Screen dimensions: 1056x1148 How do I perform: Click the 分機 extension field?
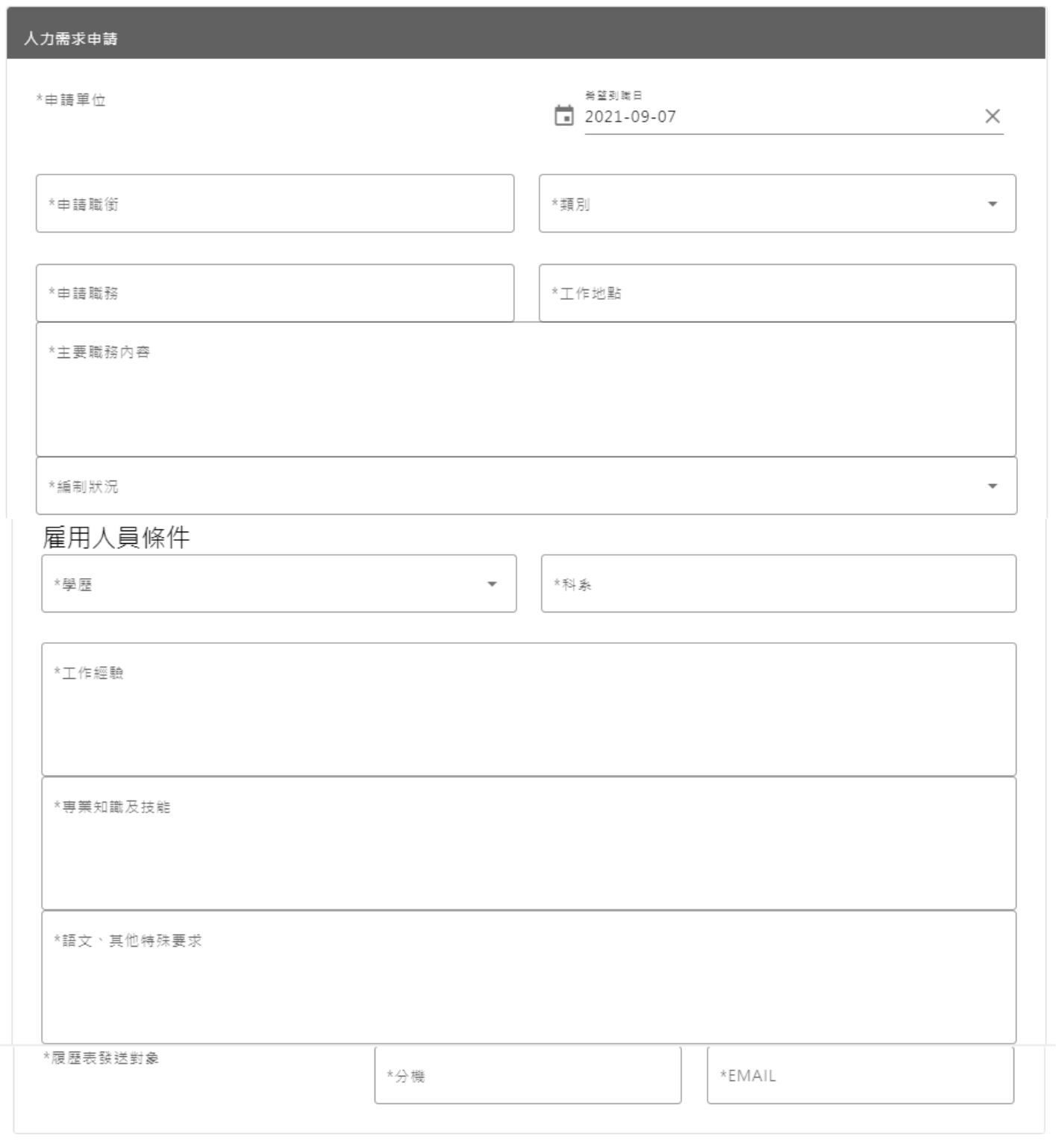pos(526,1078)
